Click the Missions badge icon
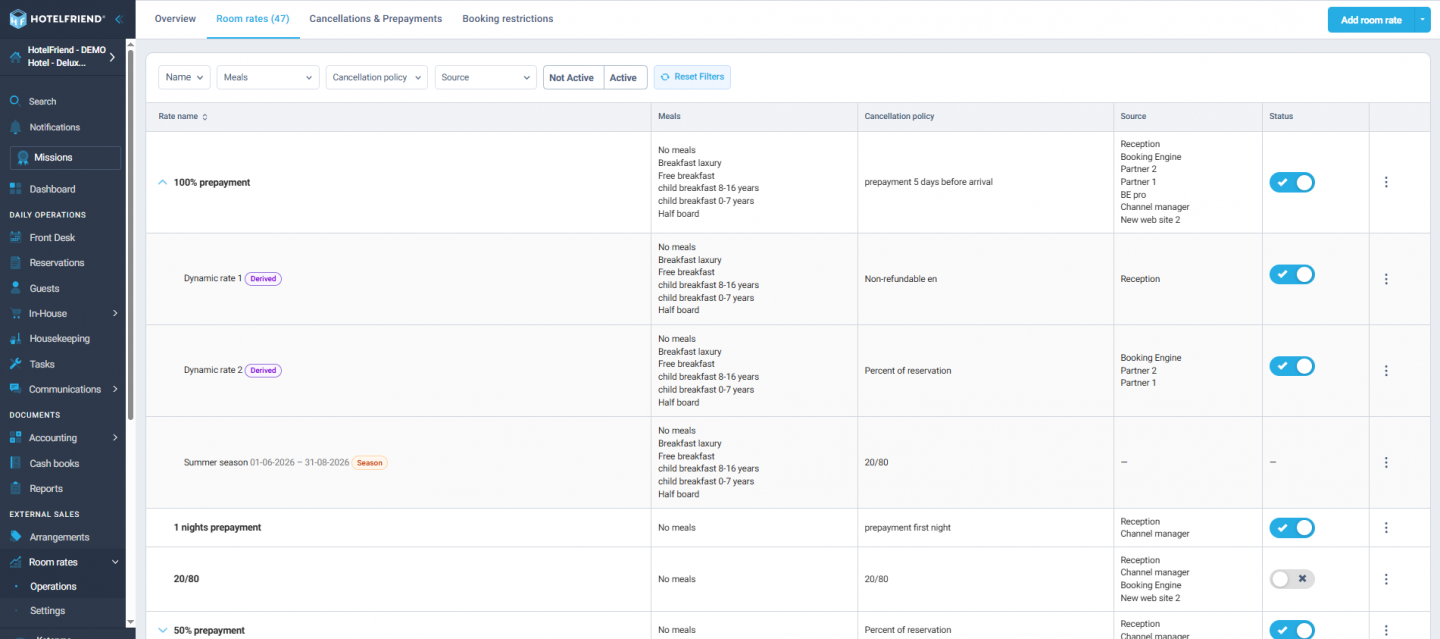 pos(23,158)
